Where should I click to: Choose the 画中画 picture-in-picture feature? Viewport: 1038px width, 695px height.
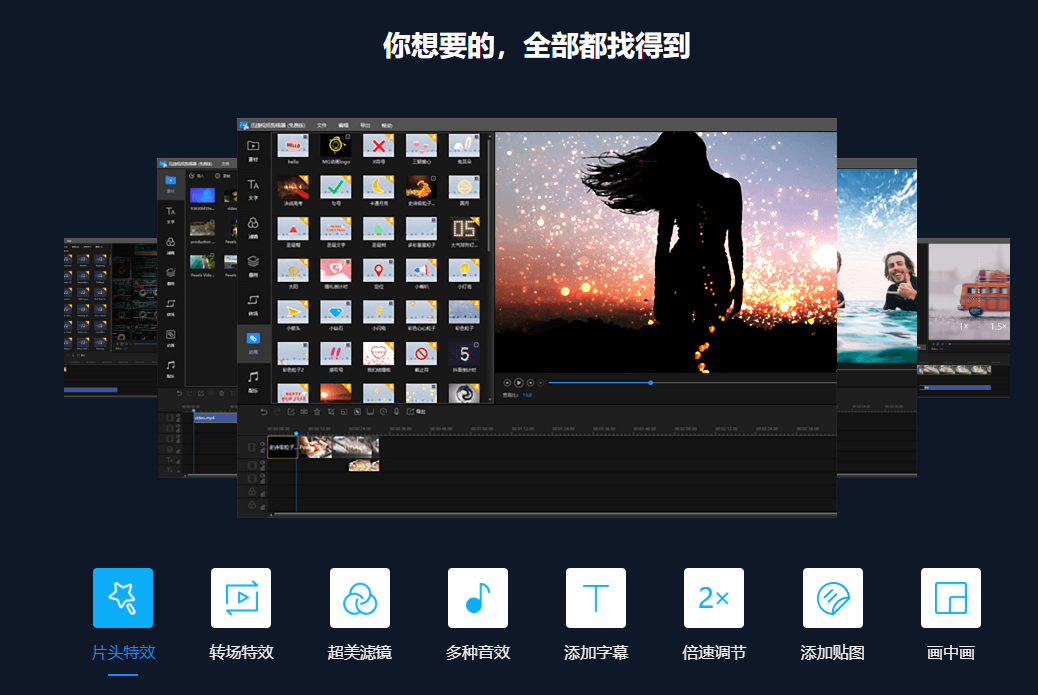pos(951,615)
